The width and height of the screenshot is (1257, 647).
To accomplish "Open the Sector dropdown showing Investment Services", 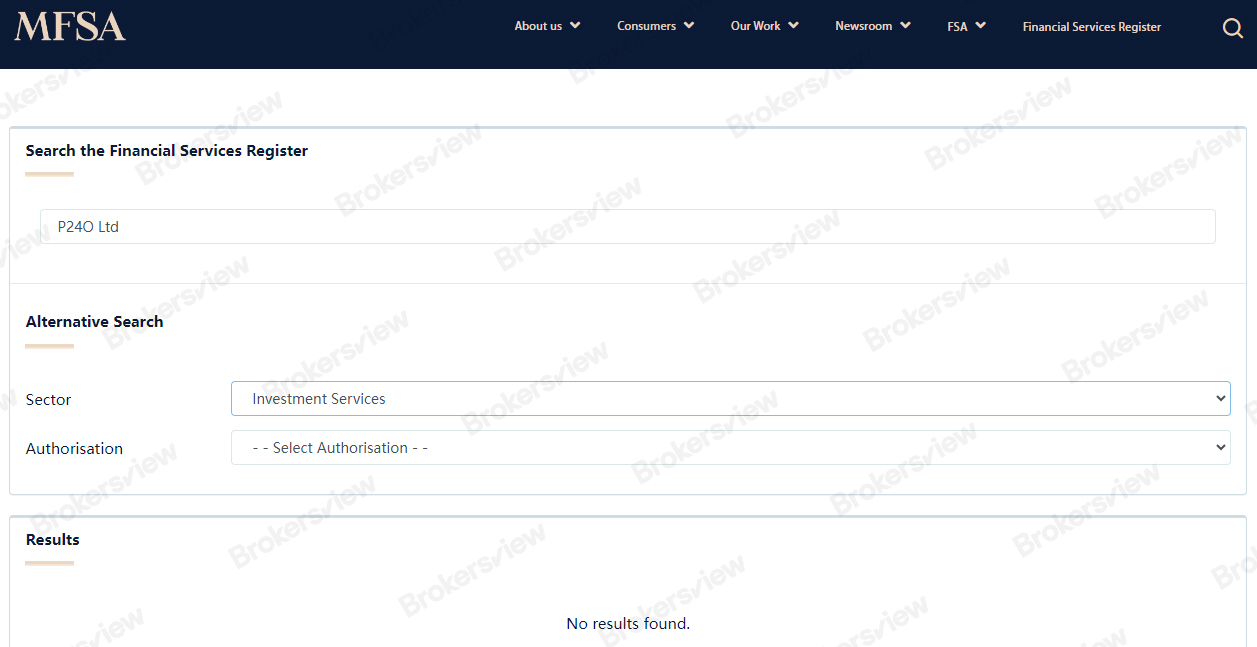I will 731,398.
